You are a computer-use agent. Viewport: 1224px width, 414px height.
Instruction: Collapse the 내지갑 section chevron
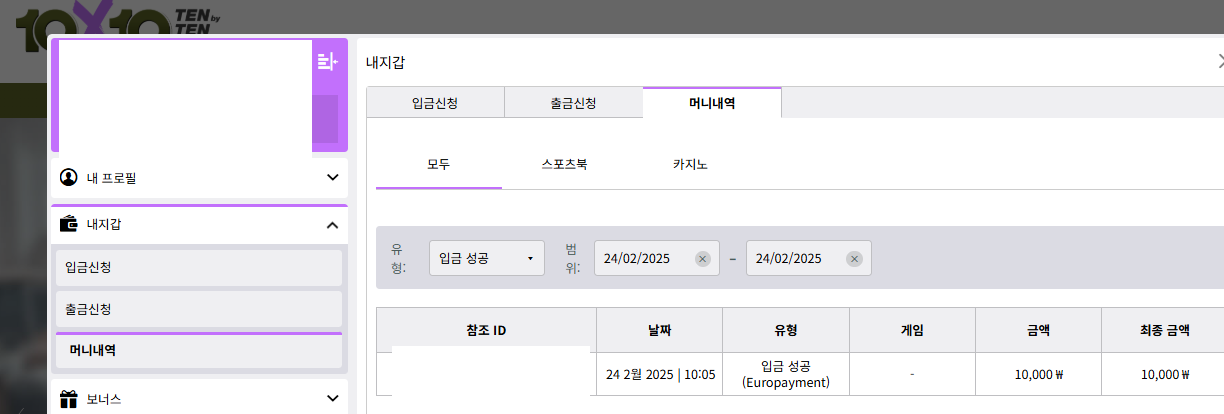tap(332, 225)
